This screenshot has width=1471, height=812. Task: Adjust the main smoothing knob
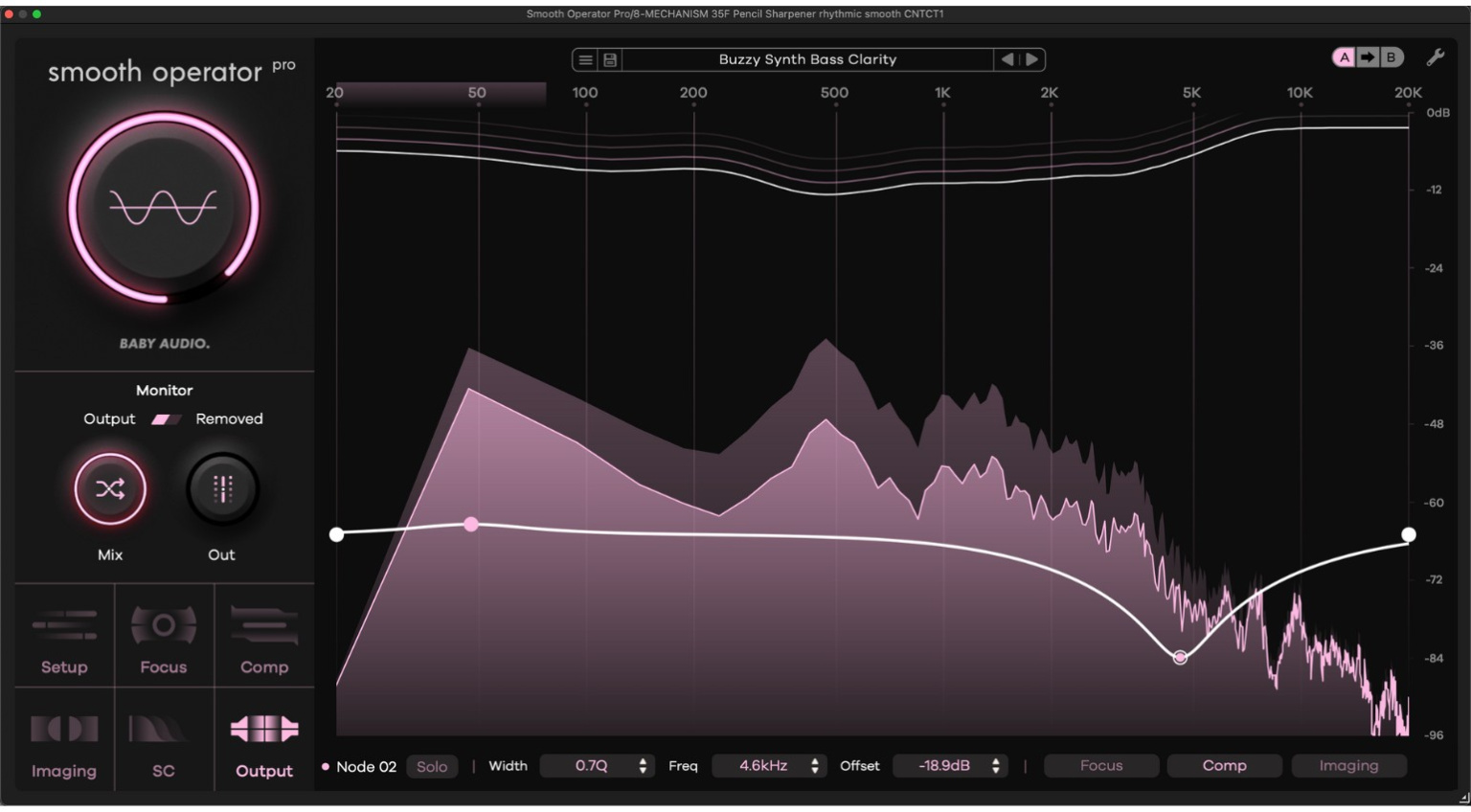(163, 206)
